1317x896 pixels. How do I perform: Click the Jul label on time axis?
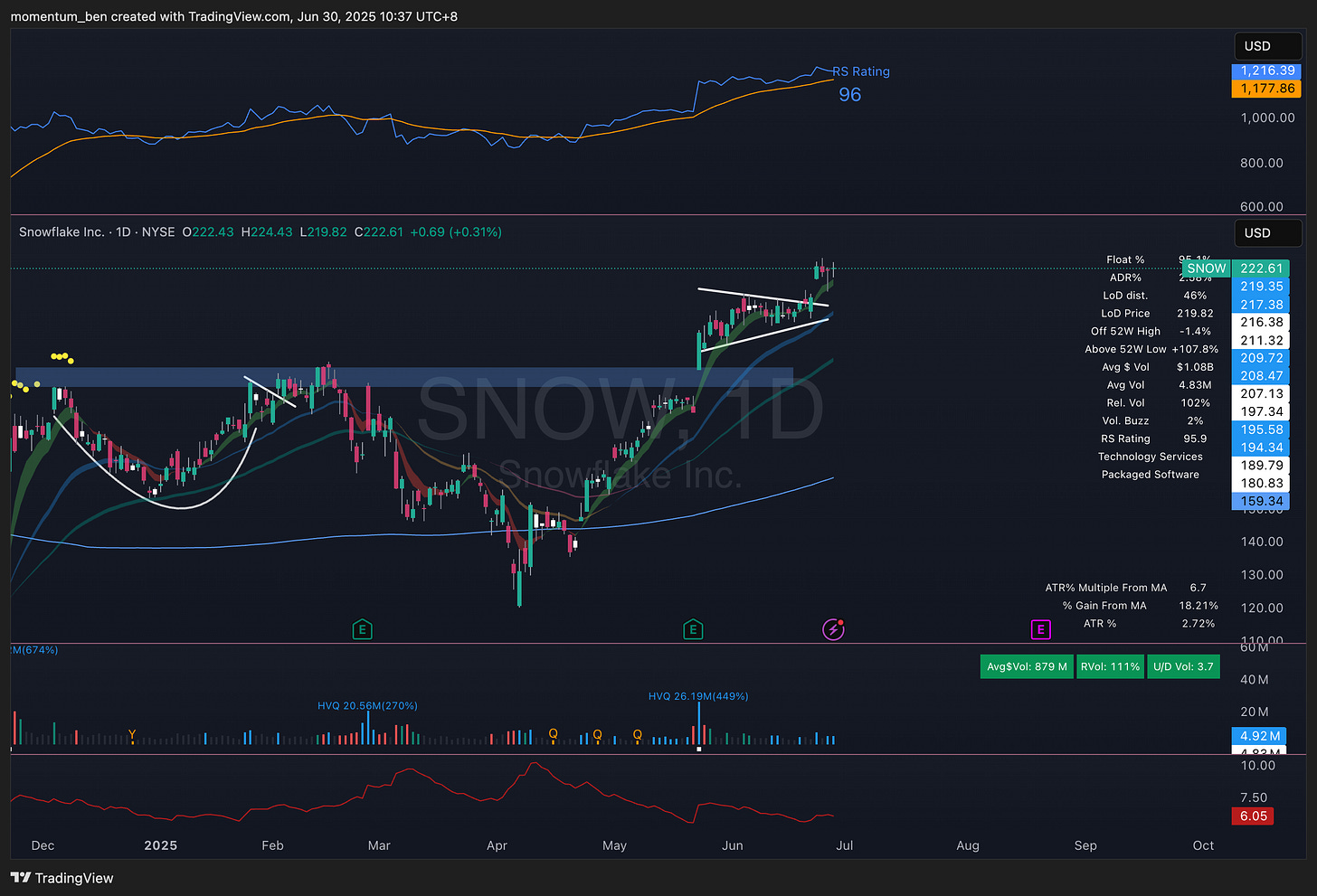coord(844,845)
